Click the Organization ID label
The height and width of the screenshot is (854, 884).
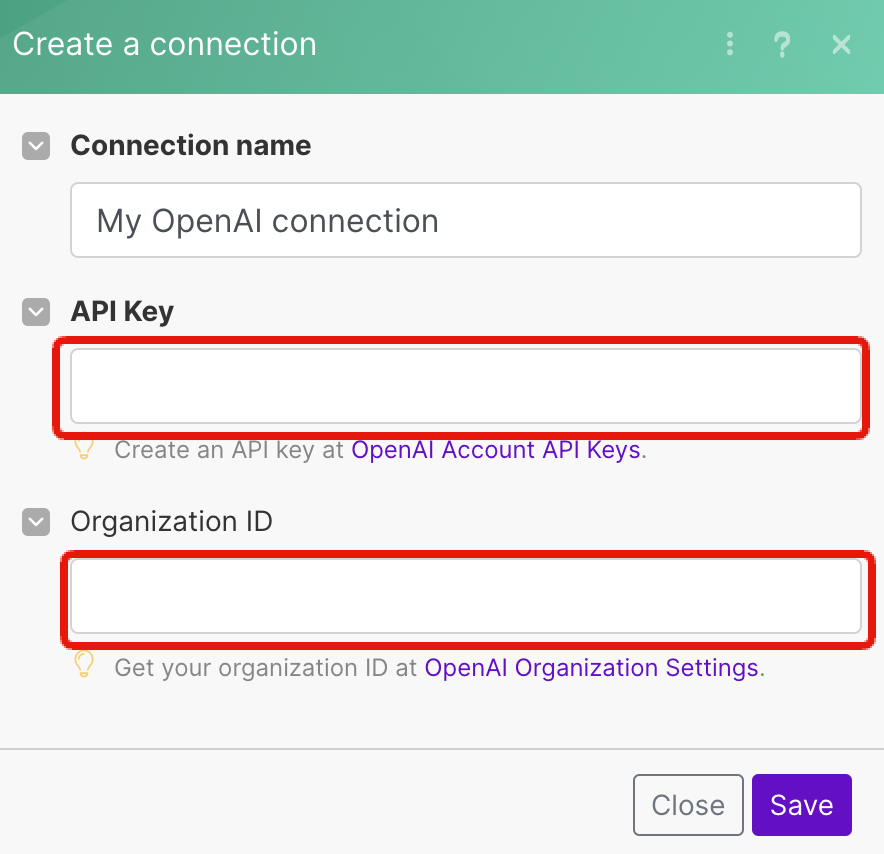[171, 521]
